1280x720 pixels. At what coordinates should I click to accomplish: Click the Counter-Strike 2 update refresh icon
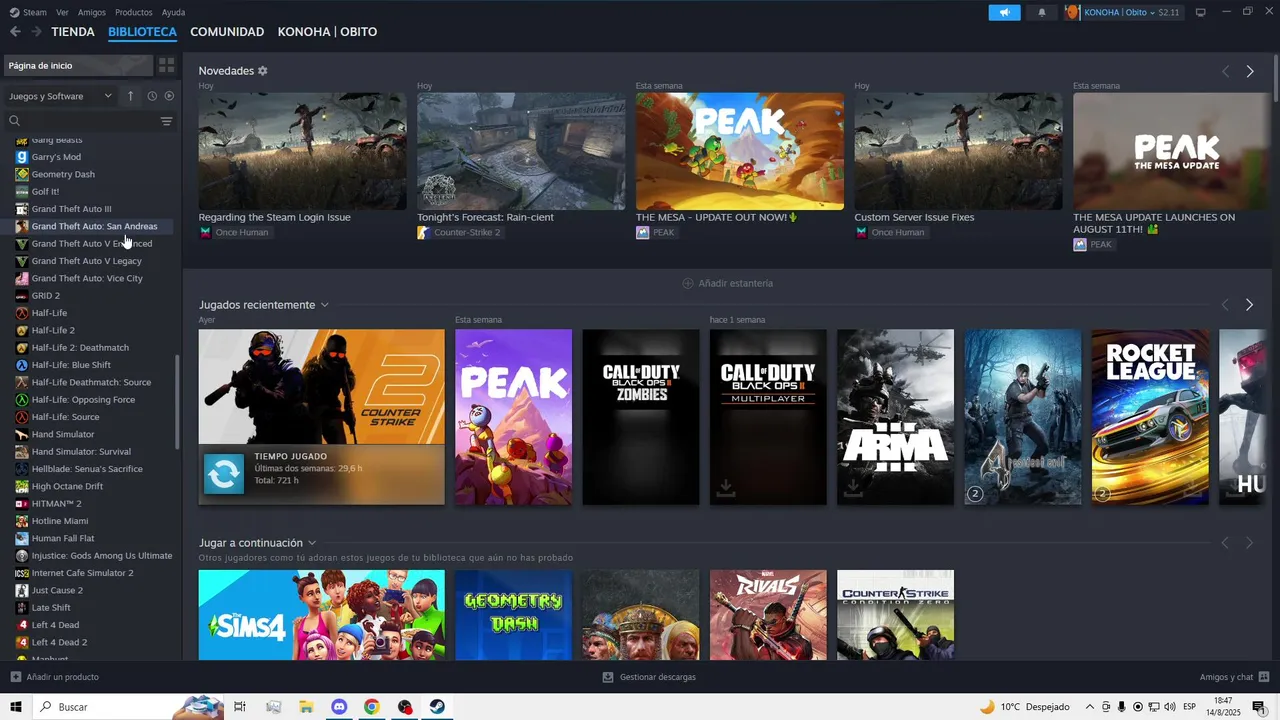(224, 474)
